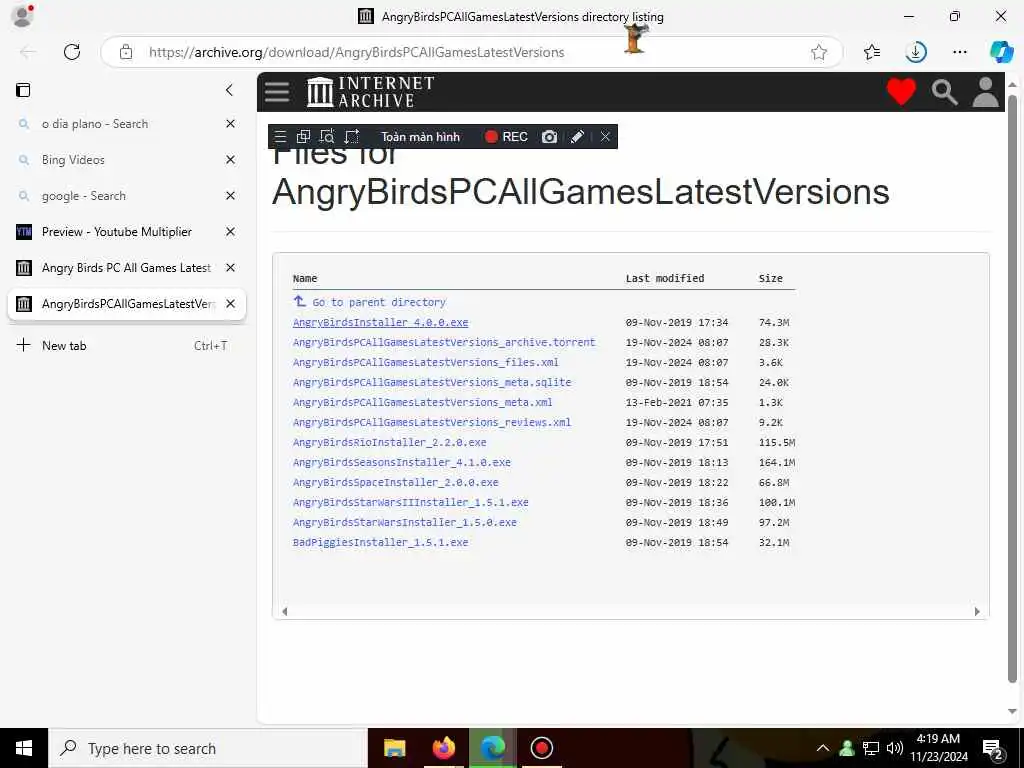
Task: Download AngryBirdsStarWarsInstaller_1.5.0.exe
Action: coord(404,522)
